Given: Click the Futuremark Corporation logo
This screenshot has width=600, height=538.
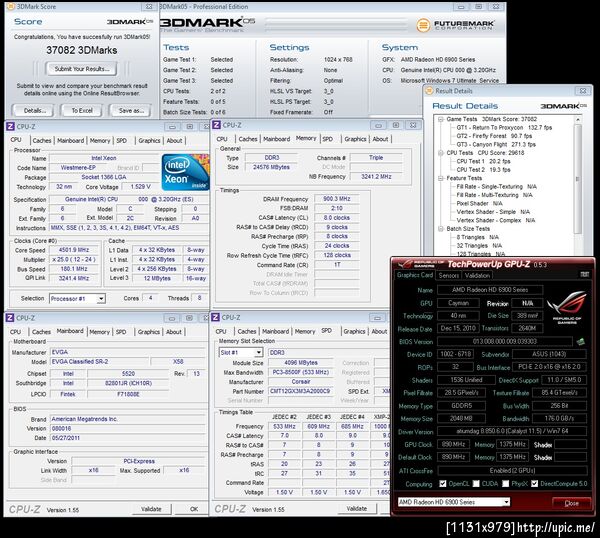Looking at the screenshot, I should pyautogui.click(x=455, y=25).
